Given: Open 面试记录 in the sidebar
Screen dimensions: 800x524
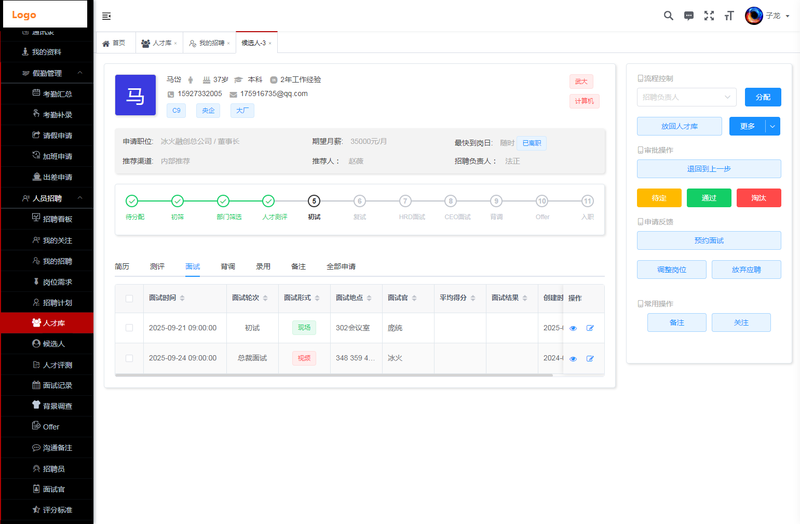Looking at the screenshot, I should pyautogui.click(x=47, y=385).
